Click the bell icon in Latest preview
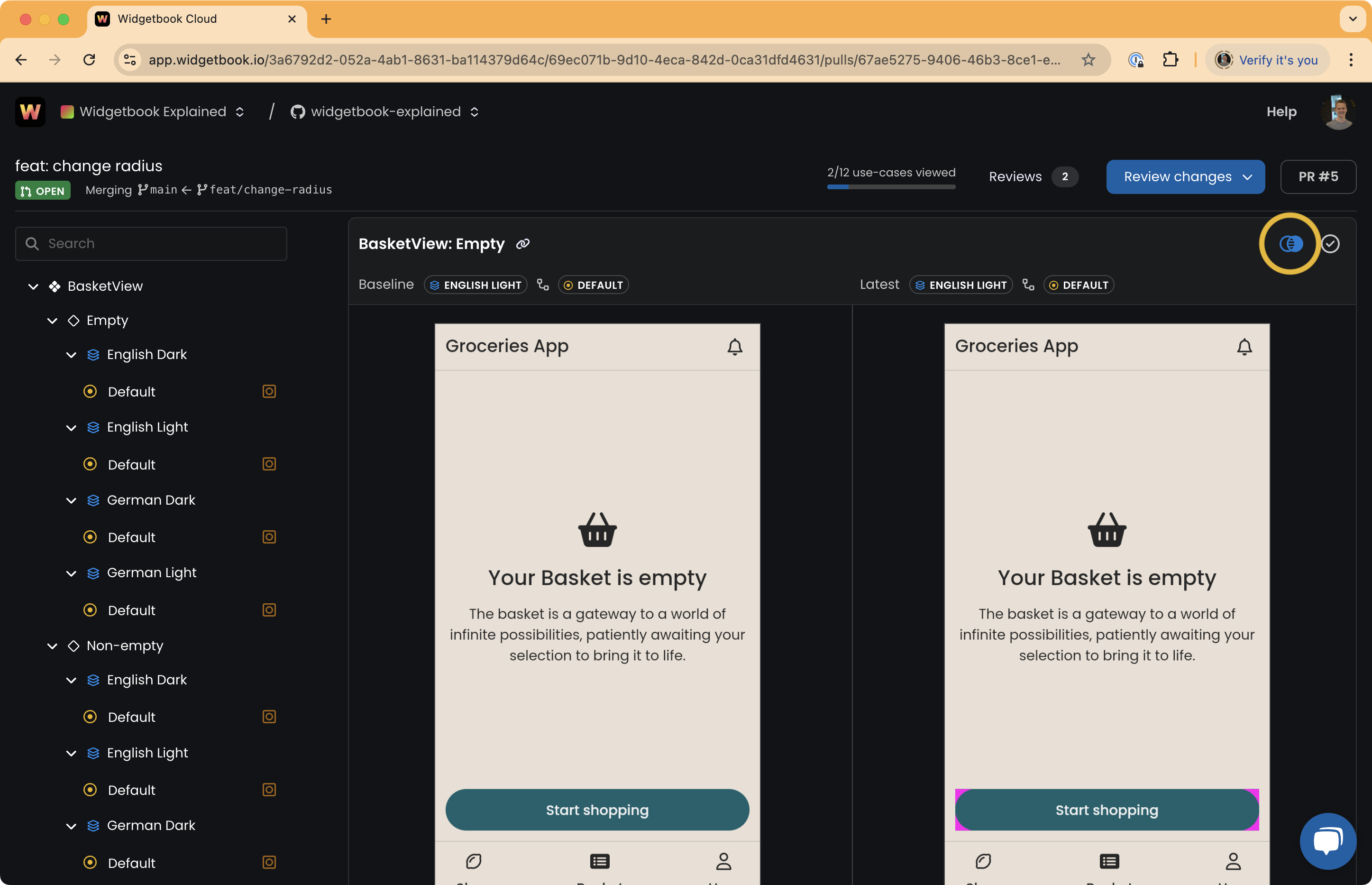1372x885 pixels. 1244,347
